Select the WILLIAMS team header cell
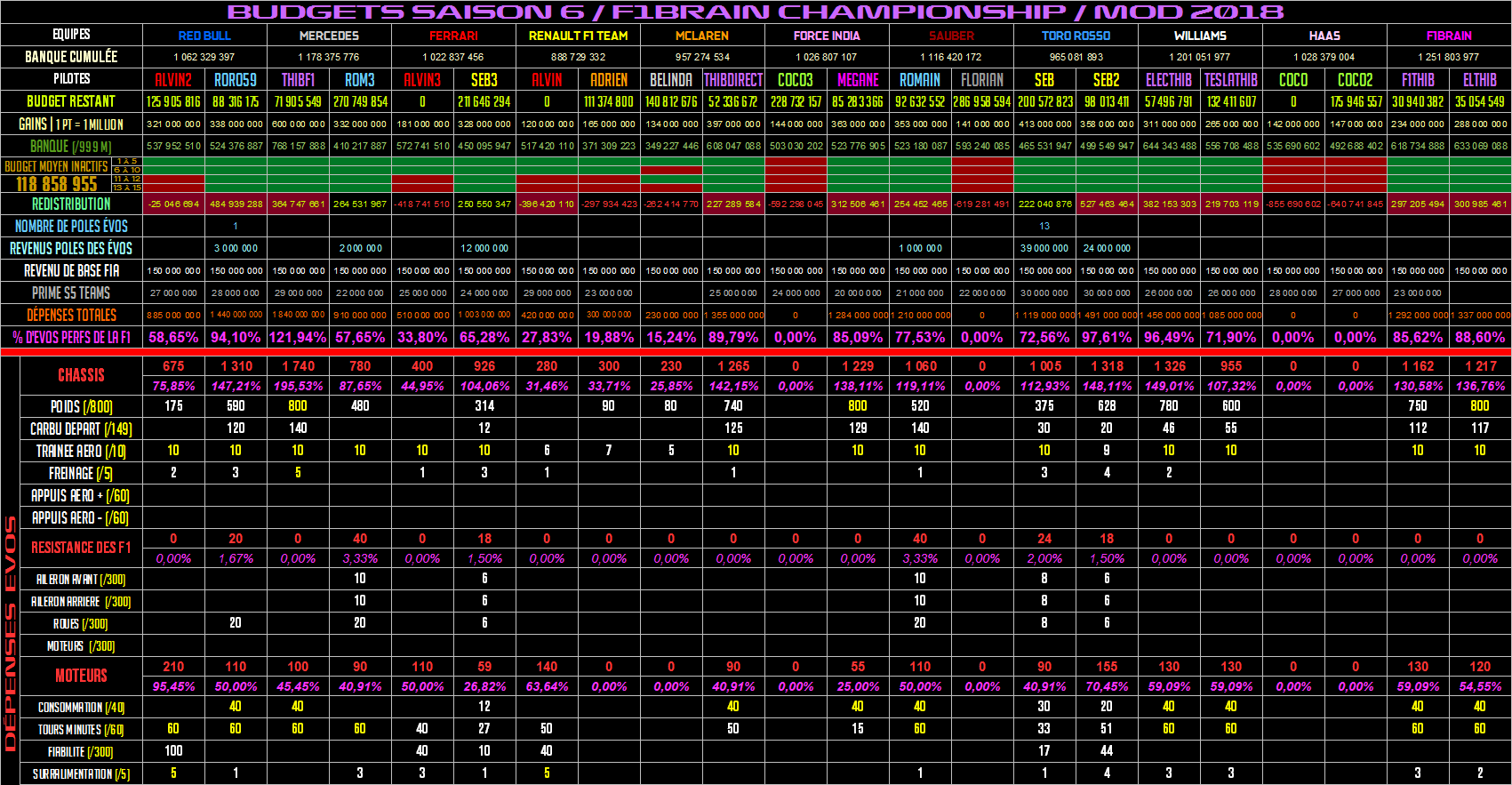 pyautogui.click(x=1200, y=36)
